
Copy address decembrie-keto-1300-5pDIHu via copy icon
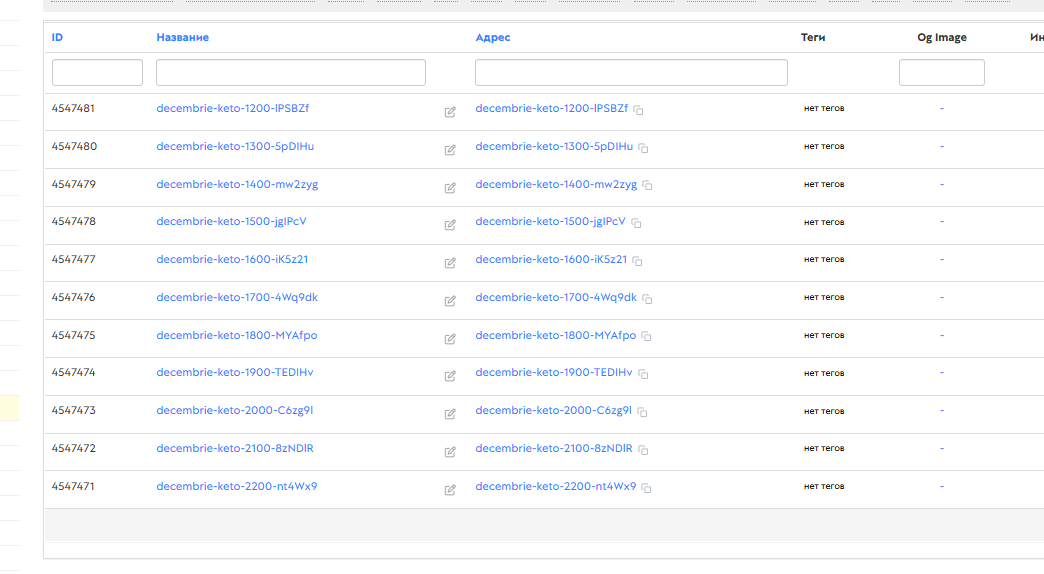tap(644, 148)
